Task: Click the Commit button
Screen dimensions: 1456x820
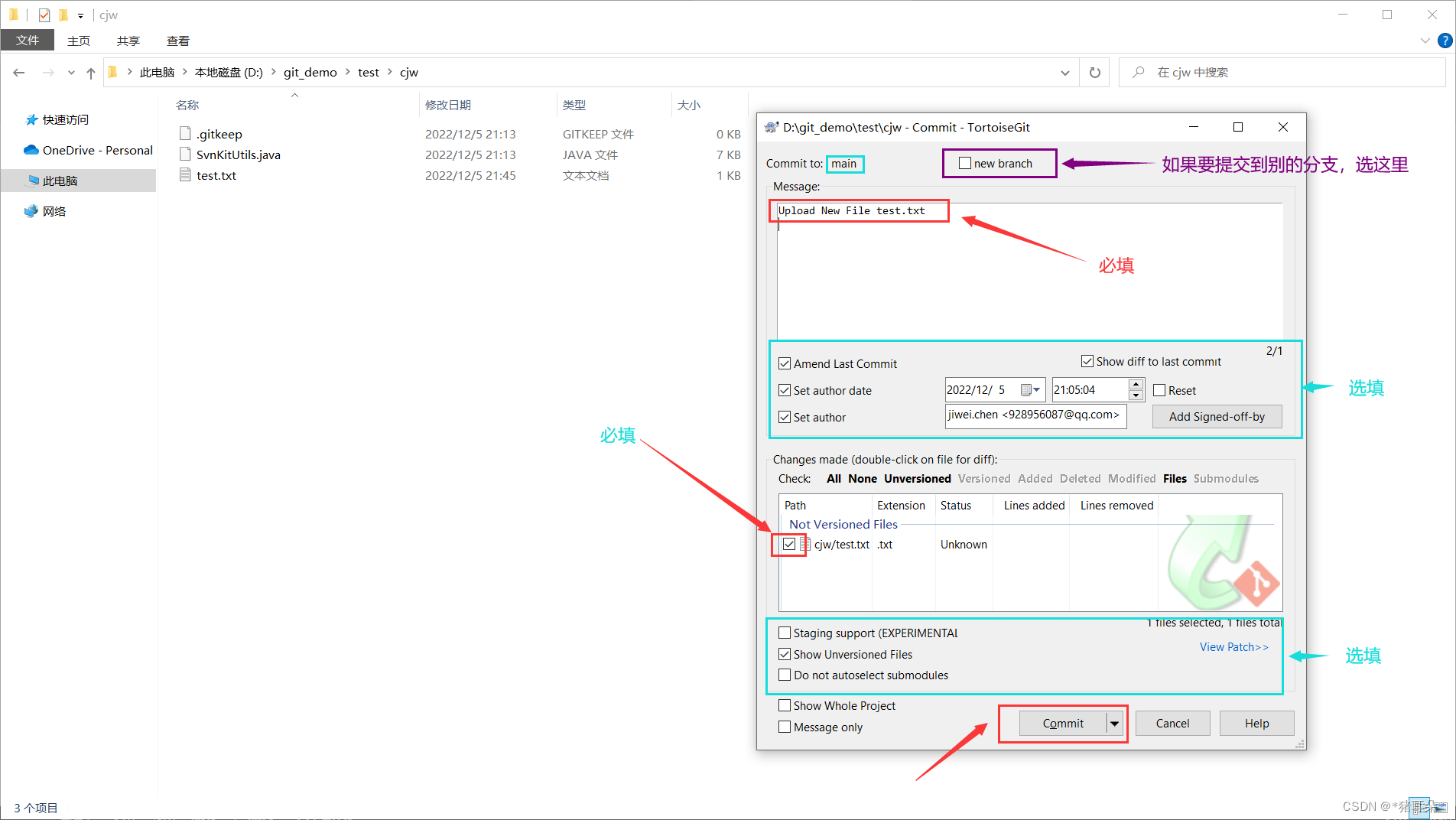Action: click(1063, 724)
